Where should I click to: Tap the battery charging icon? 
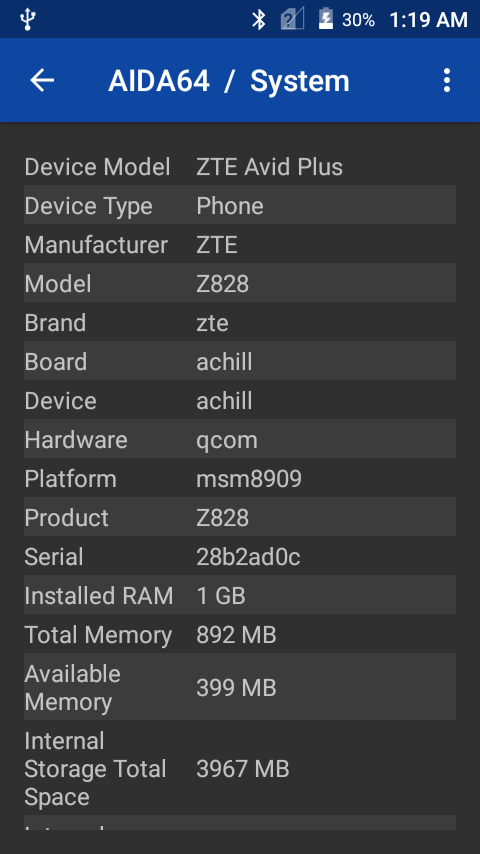click(x=326, y=19)
